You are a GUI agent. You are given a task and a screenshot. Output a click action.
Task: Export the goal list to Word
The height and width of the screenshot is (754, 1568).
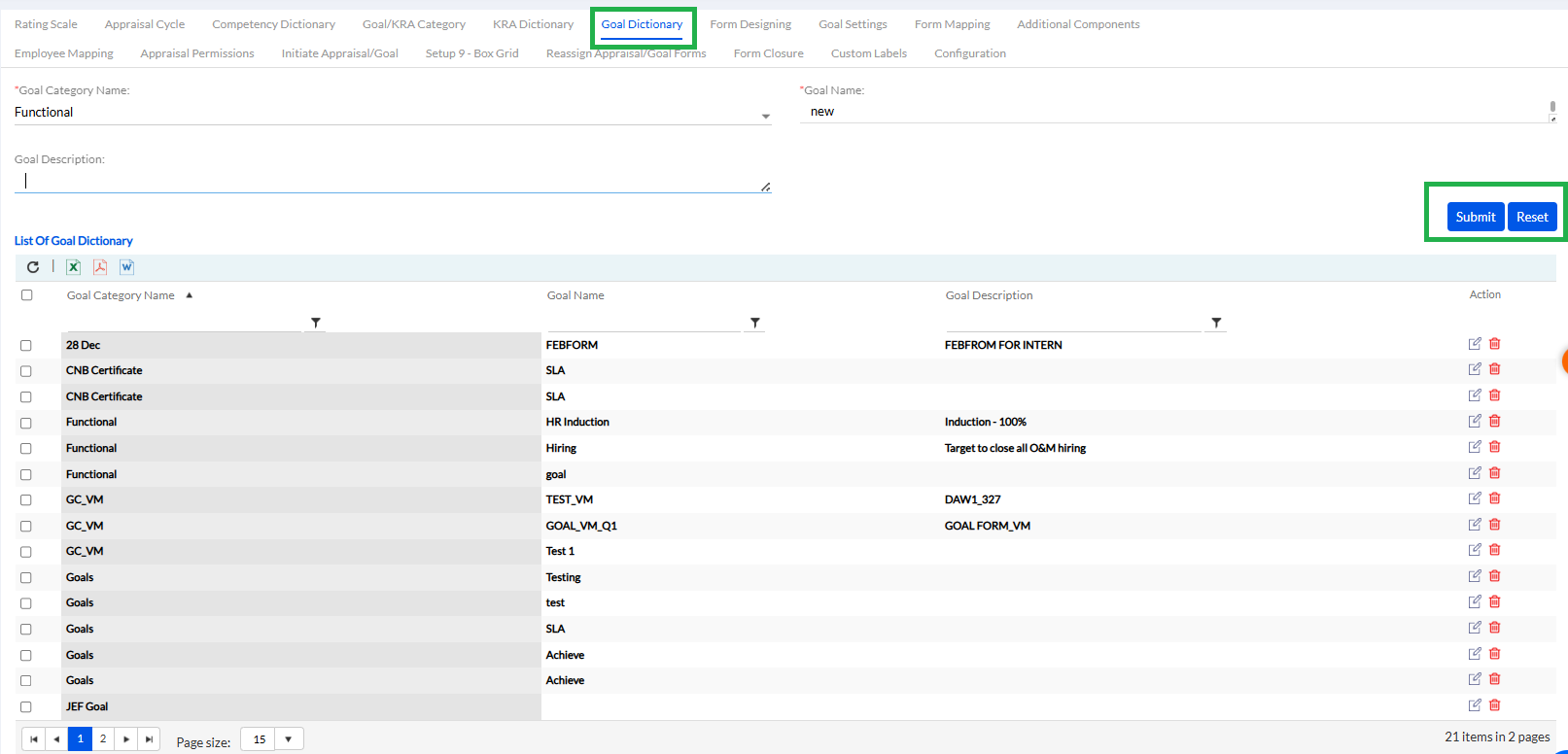click(126, 267)
